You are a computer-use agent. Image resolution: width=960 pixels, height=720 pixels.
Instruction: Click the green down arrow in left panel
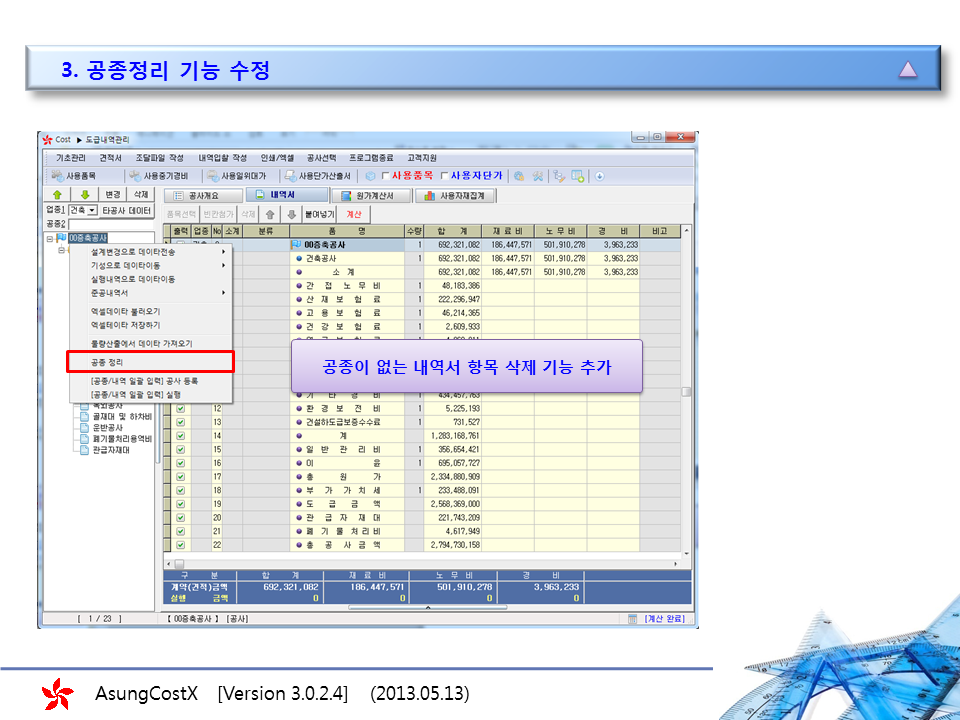(x=85, y=195)
